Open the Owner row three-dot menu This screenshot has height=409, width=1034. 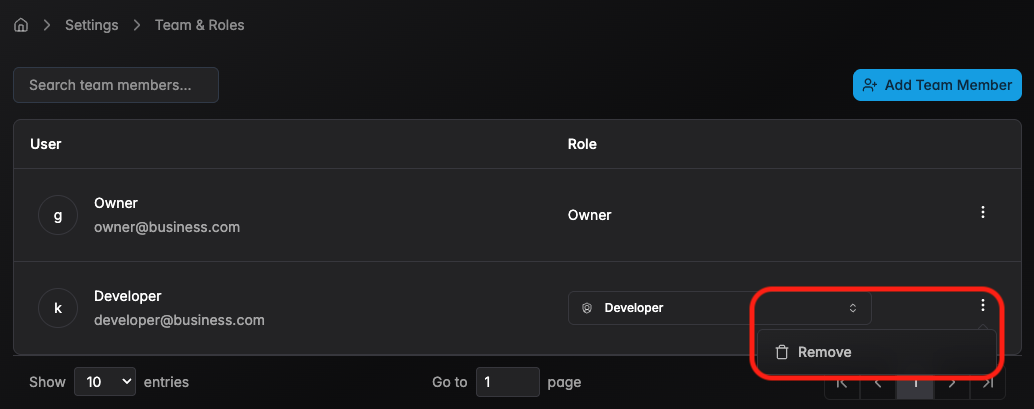(983, 212)
